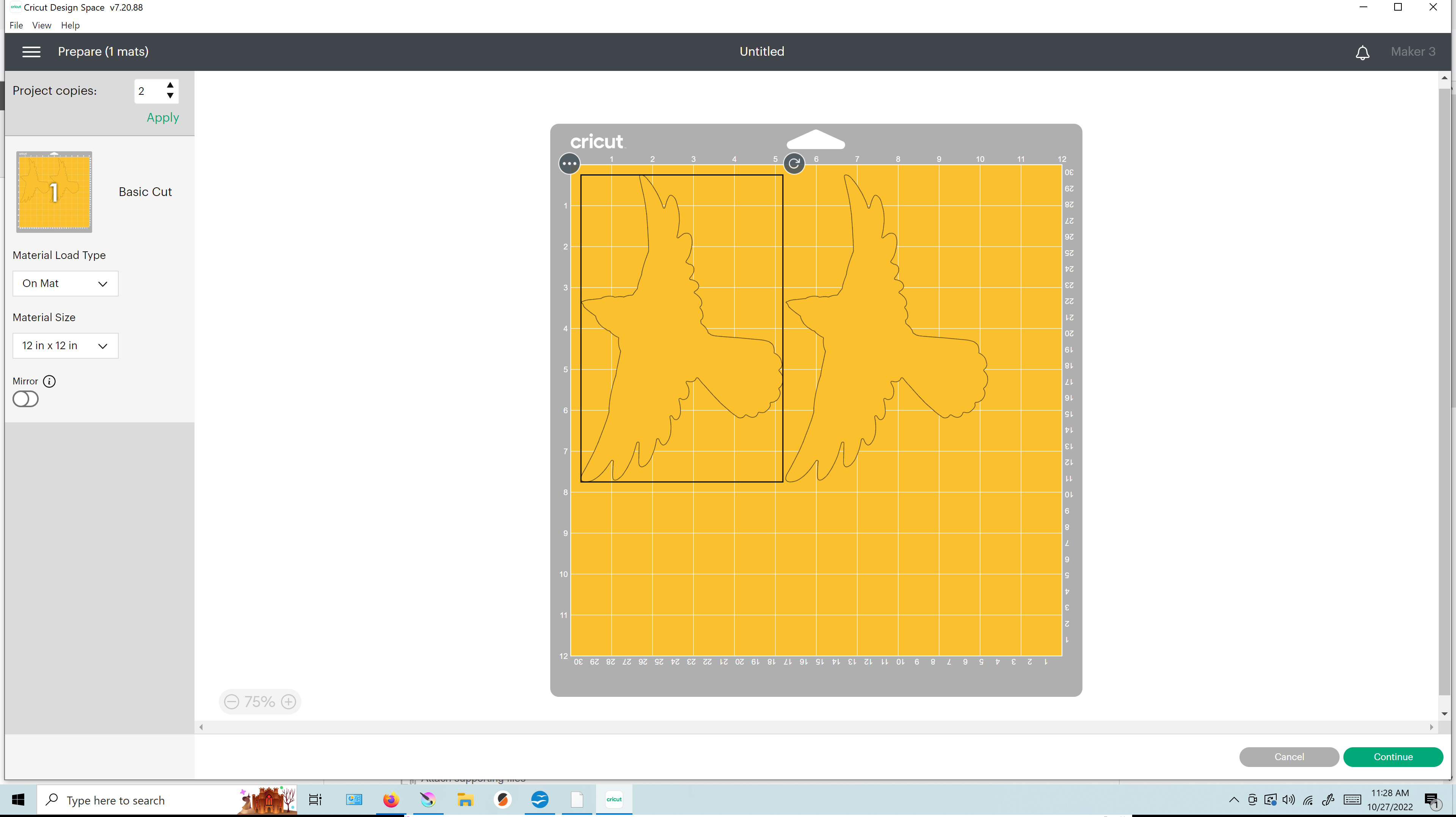
Task: Open the notifications bell
Action: pyautogui.click(x=1363, y=53)
